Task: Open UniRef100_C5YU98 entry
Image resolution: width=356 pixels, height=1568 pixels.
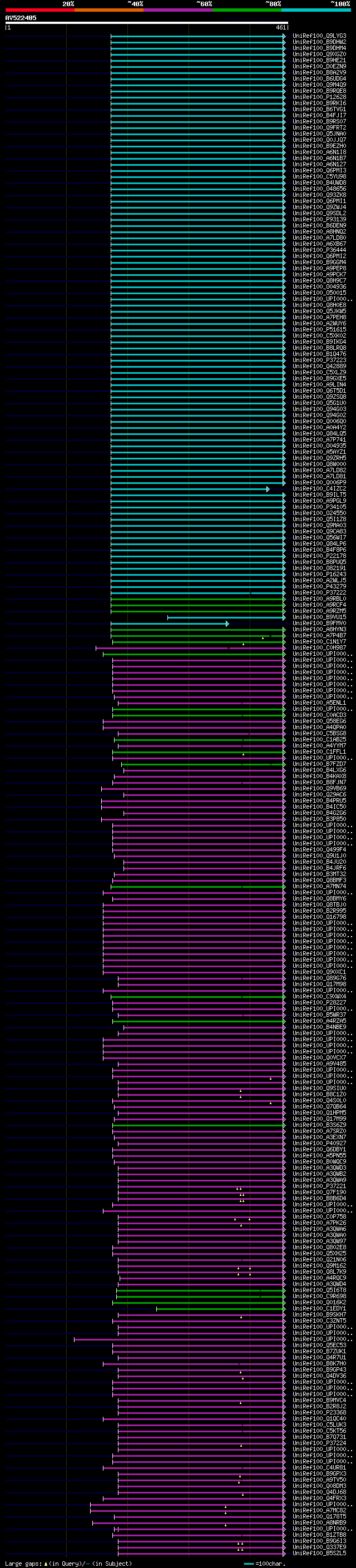Action: [x=319, y=176]
